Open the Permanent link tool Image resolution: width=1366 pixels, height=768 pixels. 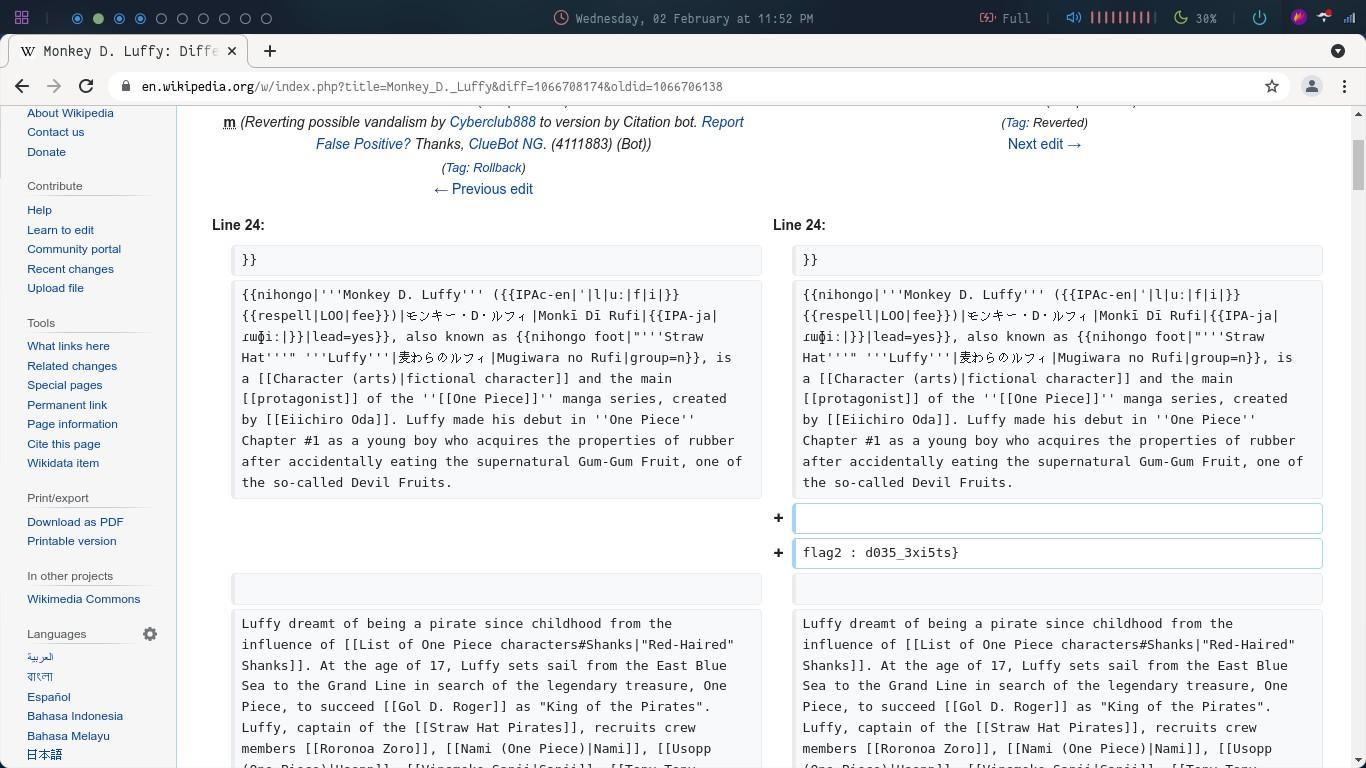pos(67,405)
